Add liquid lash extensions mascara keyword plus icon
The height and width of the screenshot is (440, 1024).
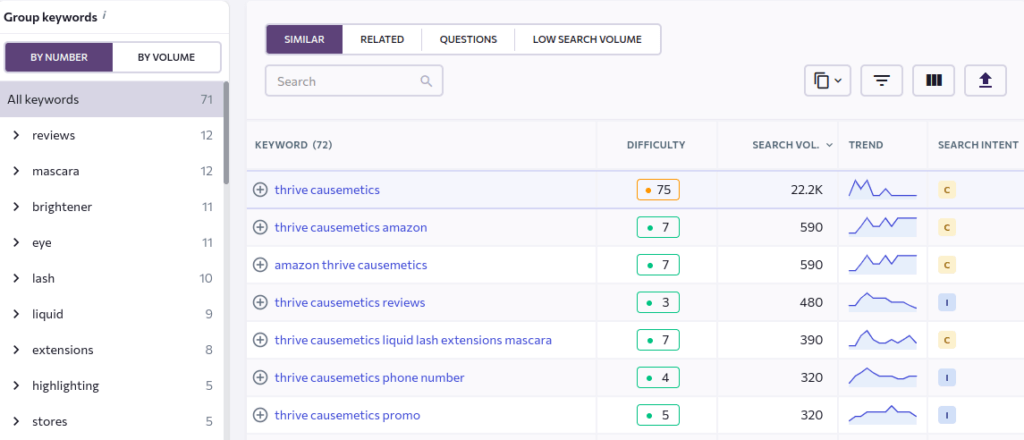(x=260, y=340)
